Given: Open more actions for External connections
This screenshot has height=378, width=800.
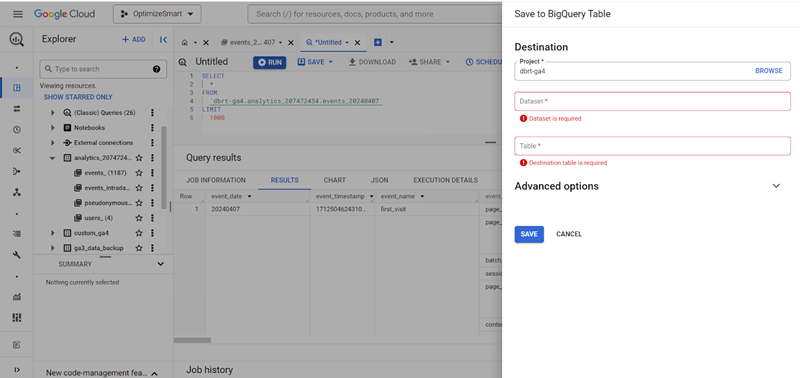Looking at the screenshot, I should (x=152, y=143).
